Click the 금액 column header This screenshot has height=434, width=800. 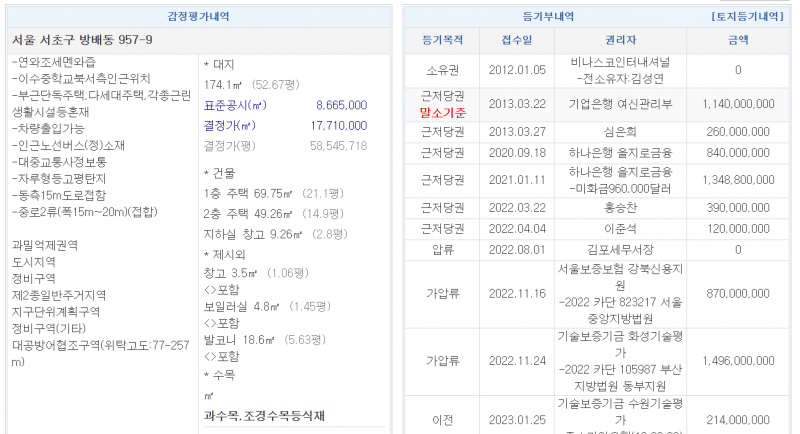[738, 40]
